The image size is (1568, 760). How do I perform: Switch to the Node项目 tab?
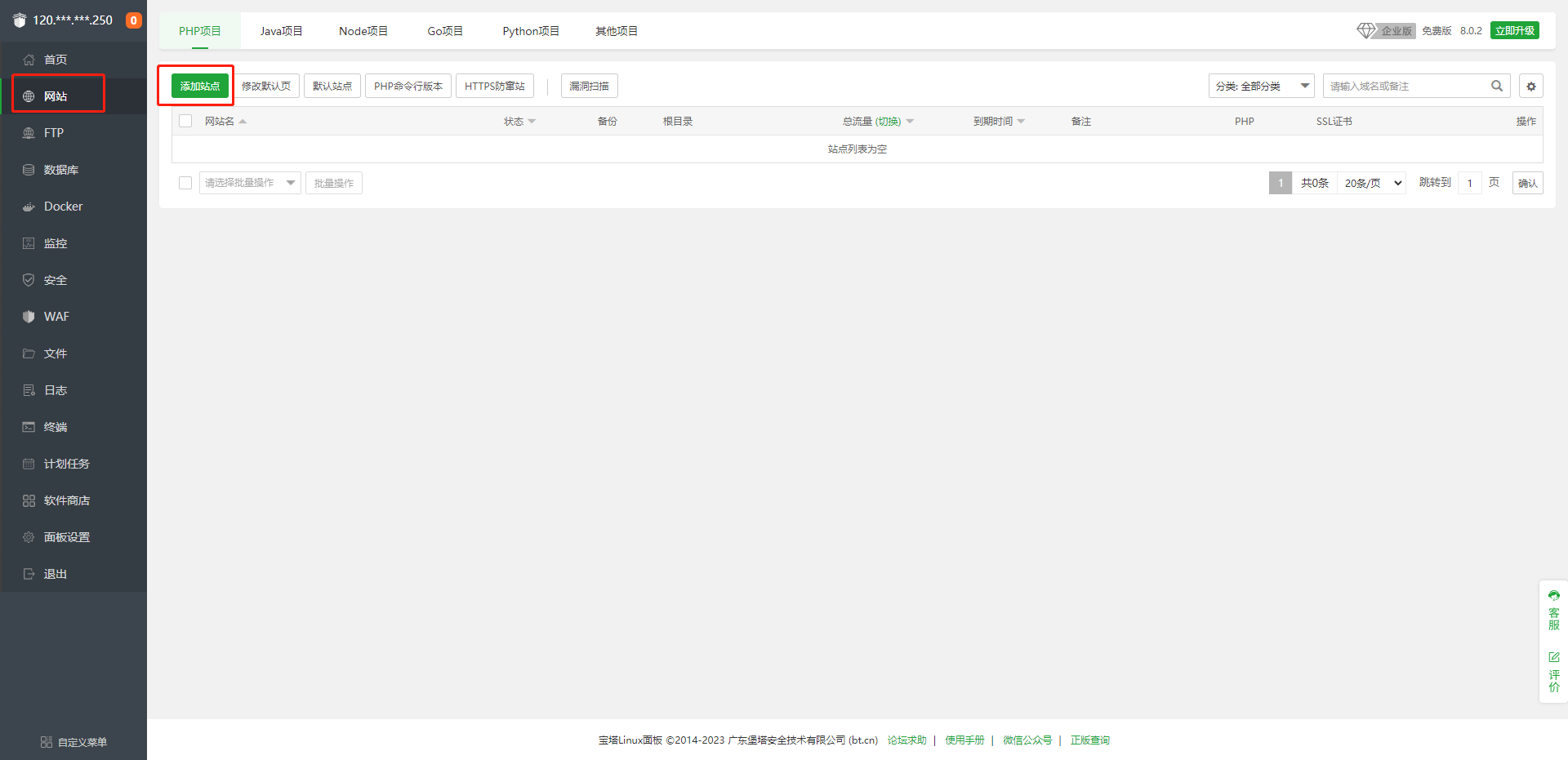pos(363,31)
